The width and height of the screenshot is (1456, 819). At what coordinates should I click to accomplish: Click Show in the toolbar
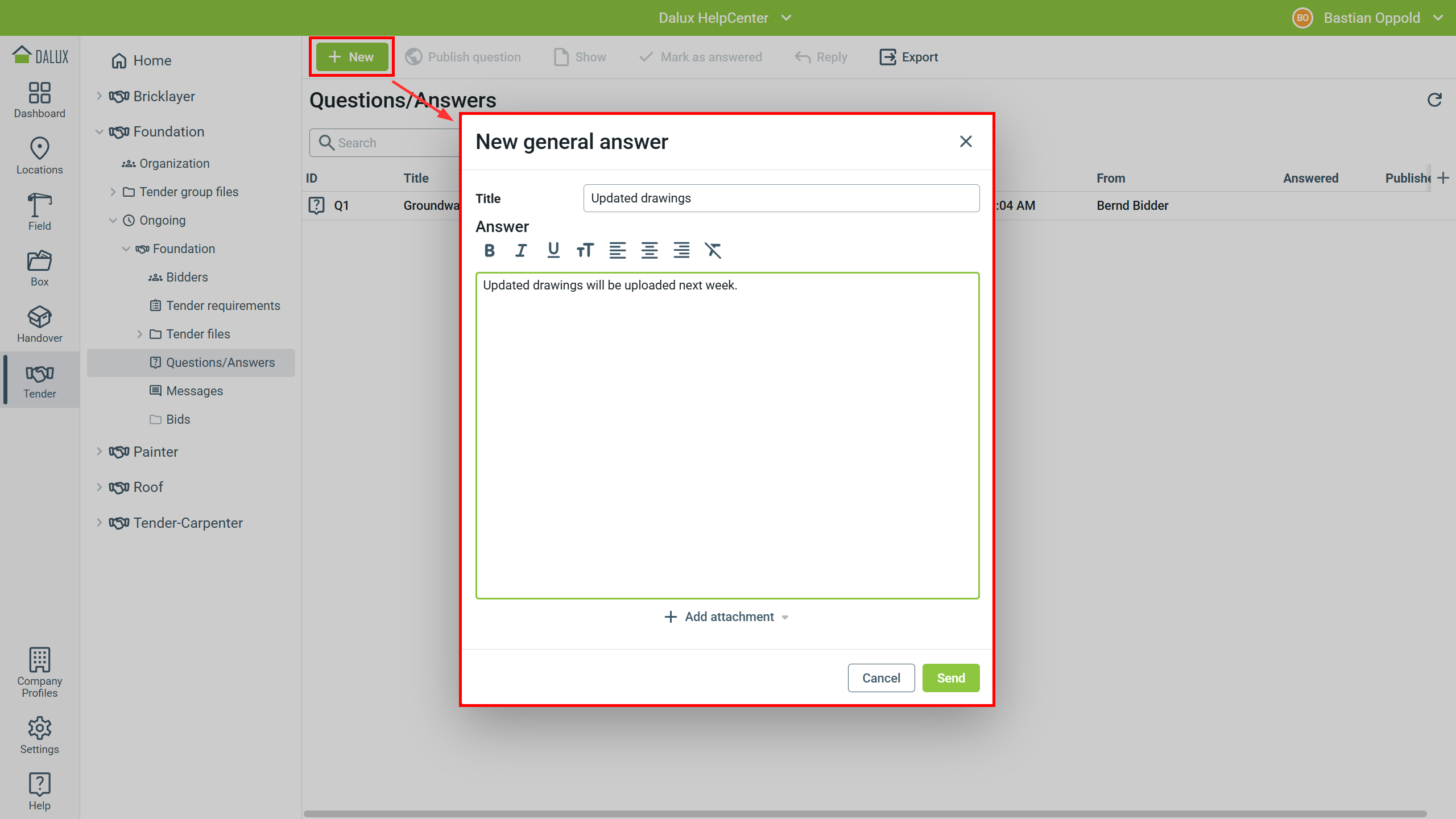pos(580,57)
